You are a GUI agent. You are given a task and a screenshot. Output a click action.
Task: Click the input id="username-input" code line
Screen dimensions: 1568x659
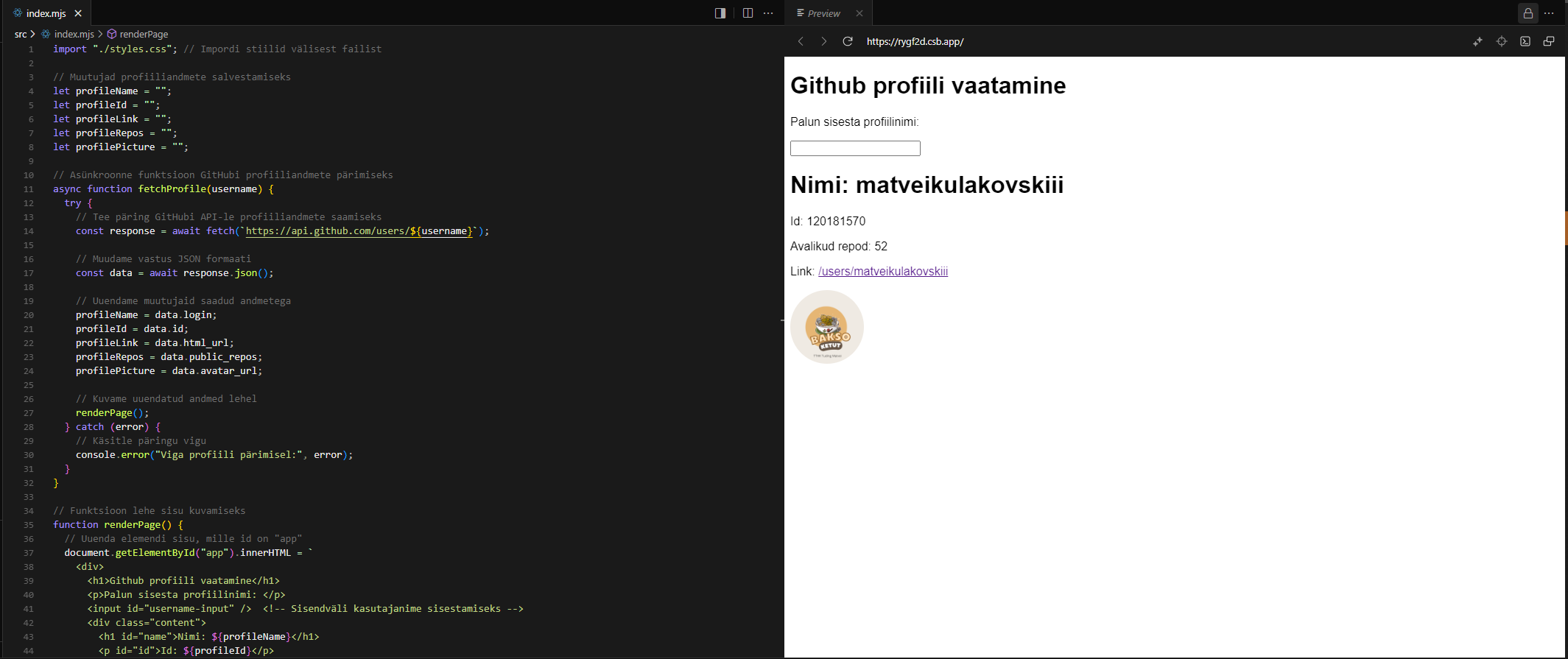click(x=306, y=608)
